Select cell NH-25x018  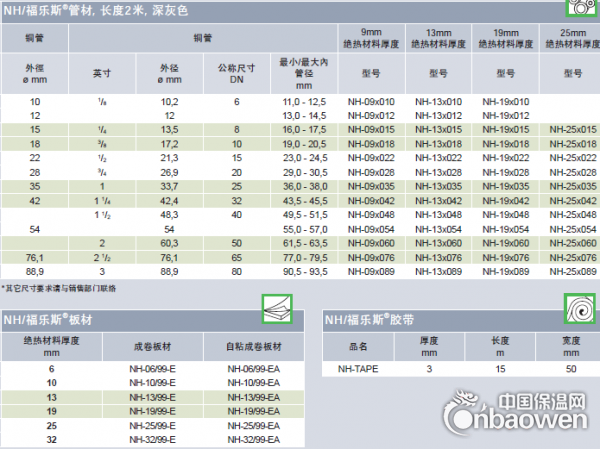[573, 144]
